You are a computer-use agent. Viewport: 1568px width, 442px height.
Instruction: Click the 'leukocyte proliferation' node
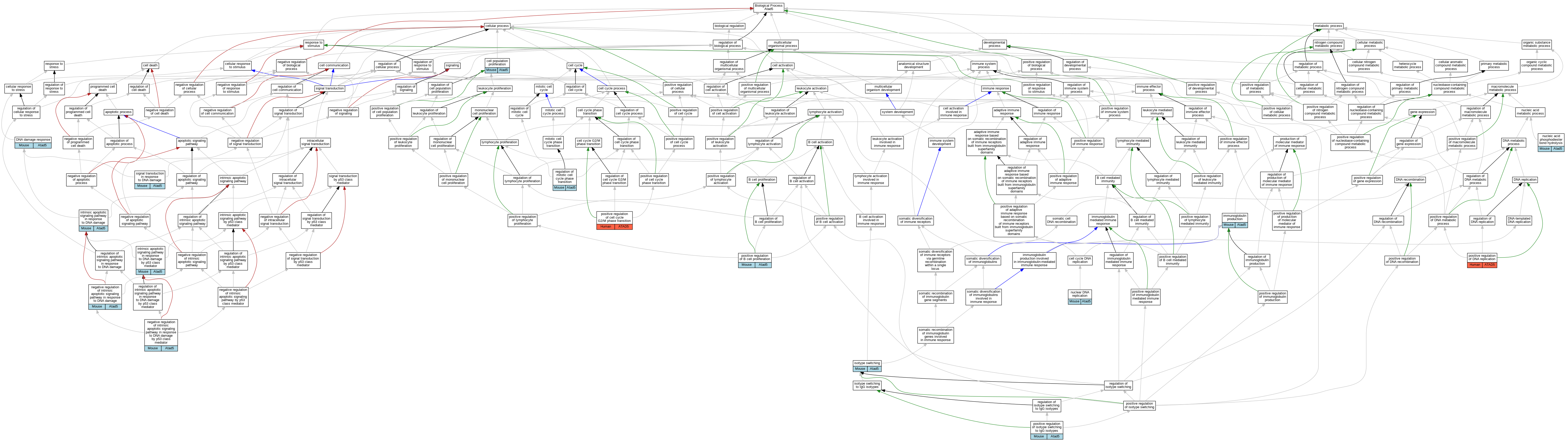point(494,88)
